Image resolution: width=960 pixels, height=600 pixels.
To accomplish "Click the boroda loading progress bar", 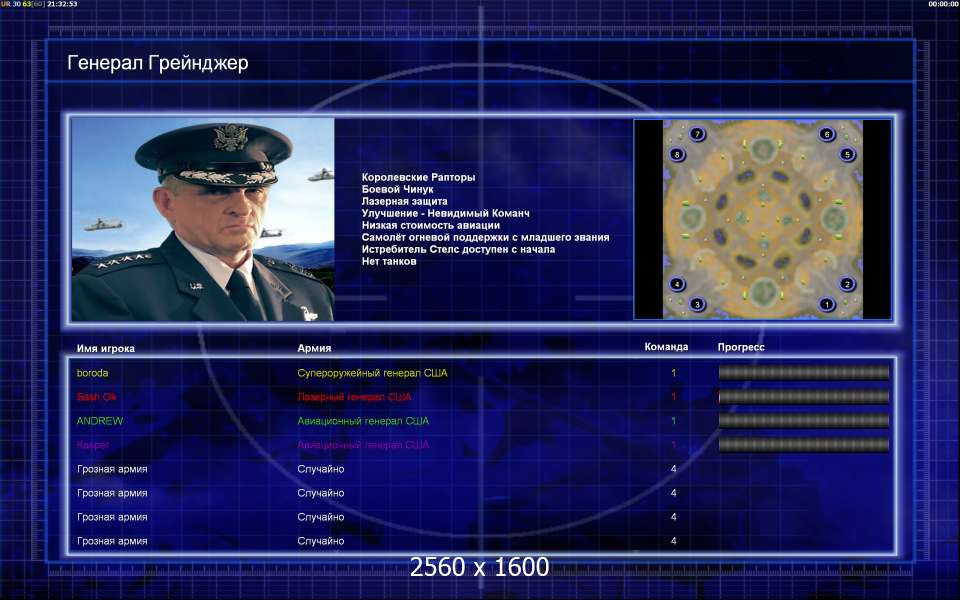I will [x=803, y=372].
